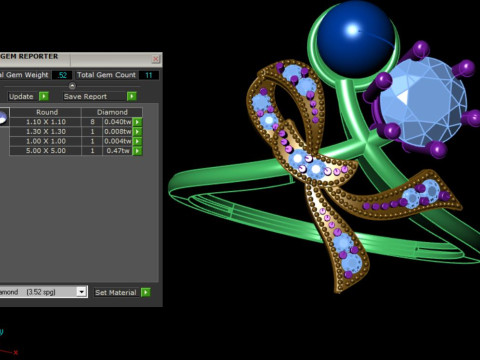
Task: Click the Round column header
Action: [46, 112]
